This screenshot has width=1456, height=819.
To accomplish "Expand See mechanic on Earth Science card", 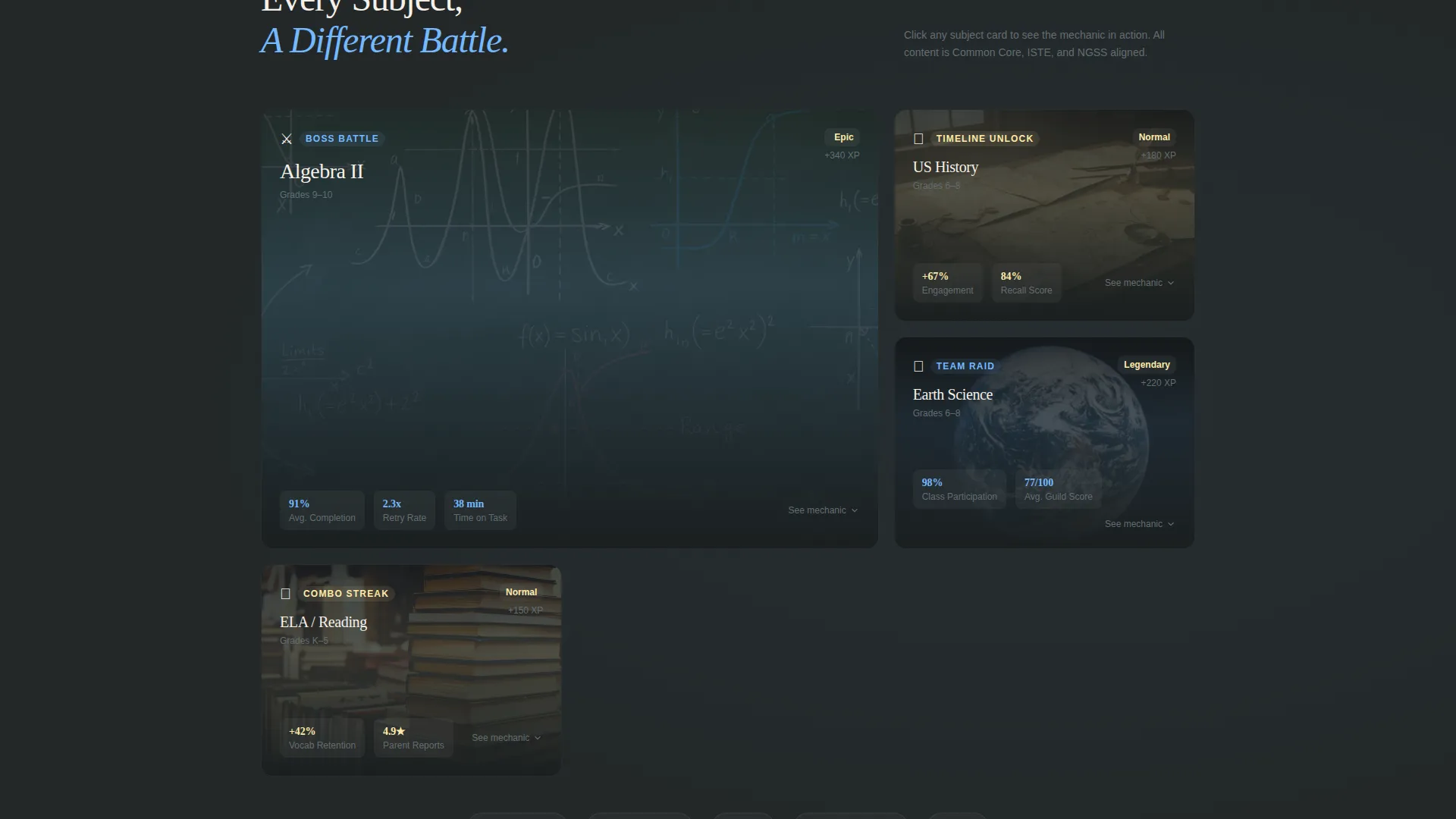I will (1140, 524).
